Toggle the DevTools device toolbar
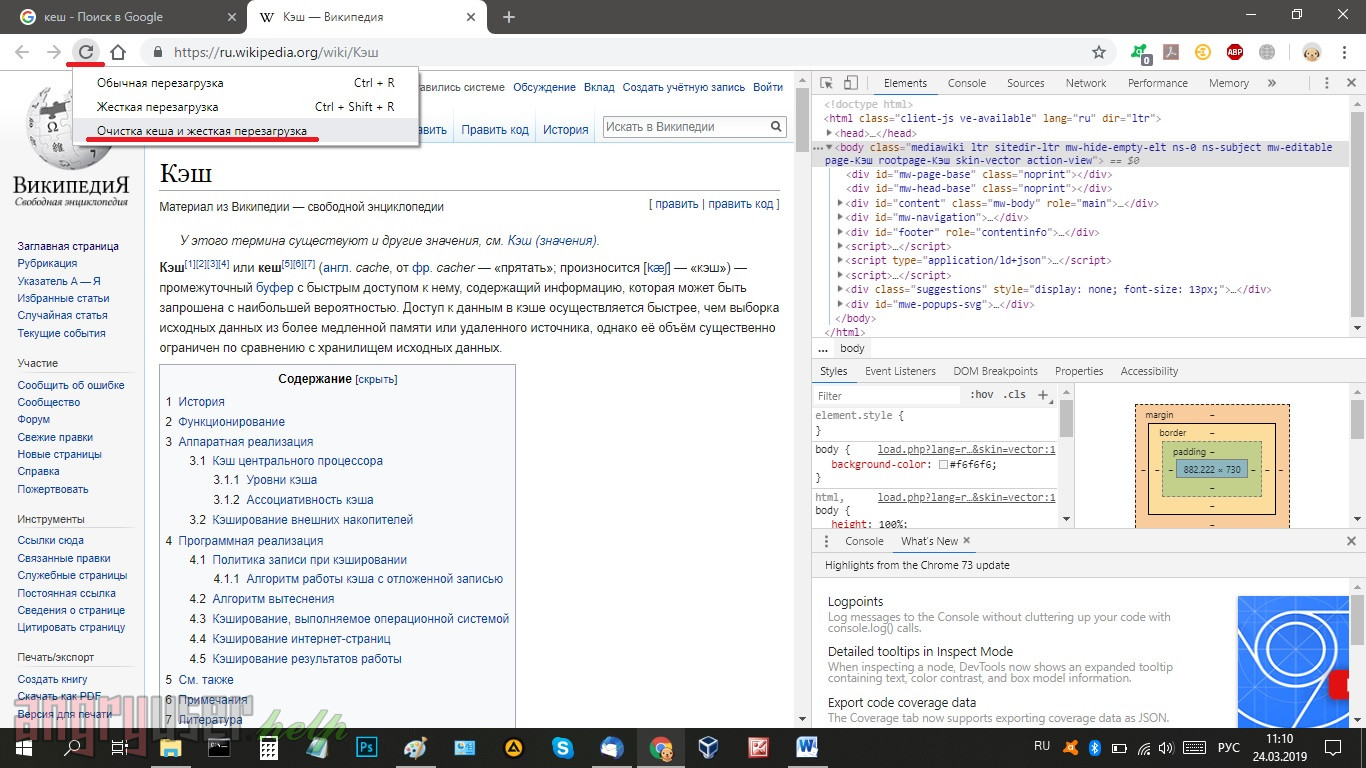The height and width of the screenshot is (768, 1366). (x=850, y=83)
